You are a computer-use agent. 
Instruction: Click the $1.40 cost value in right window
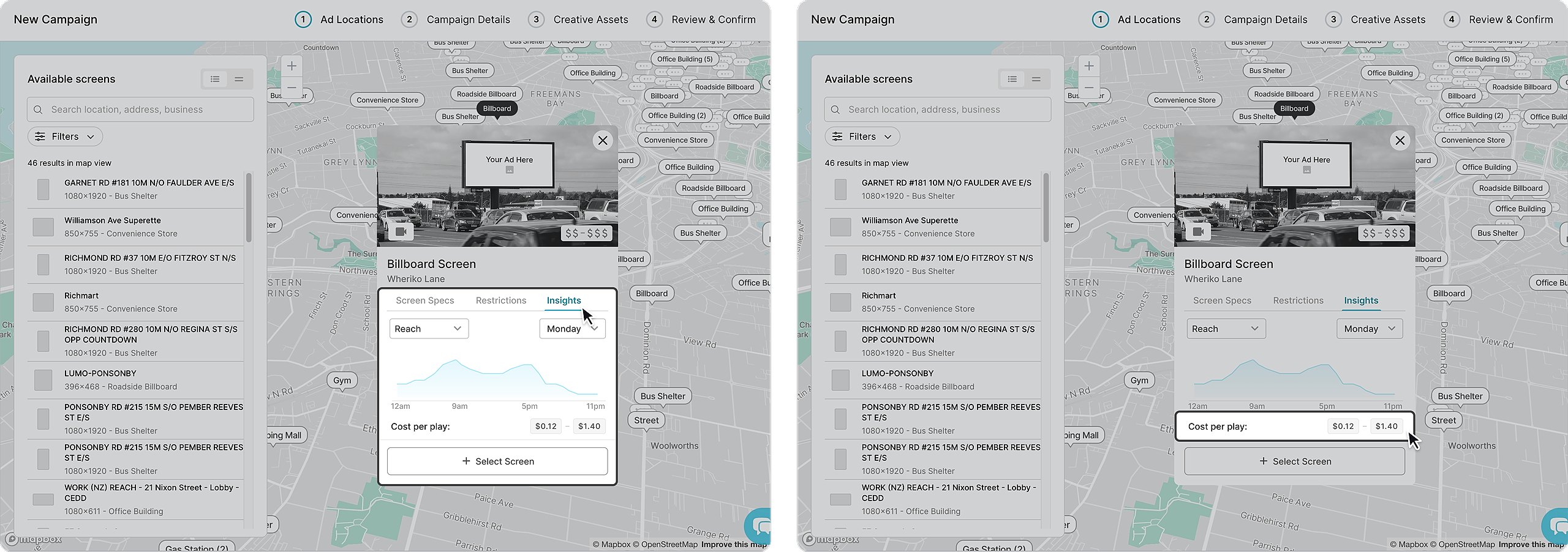[x=1387, y=427]
